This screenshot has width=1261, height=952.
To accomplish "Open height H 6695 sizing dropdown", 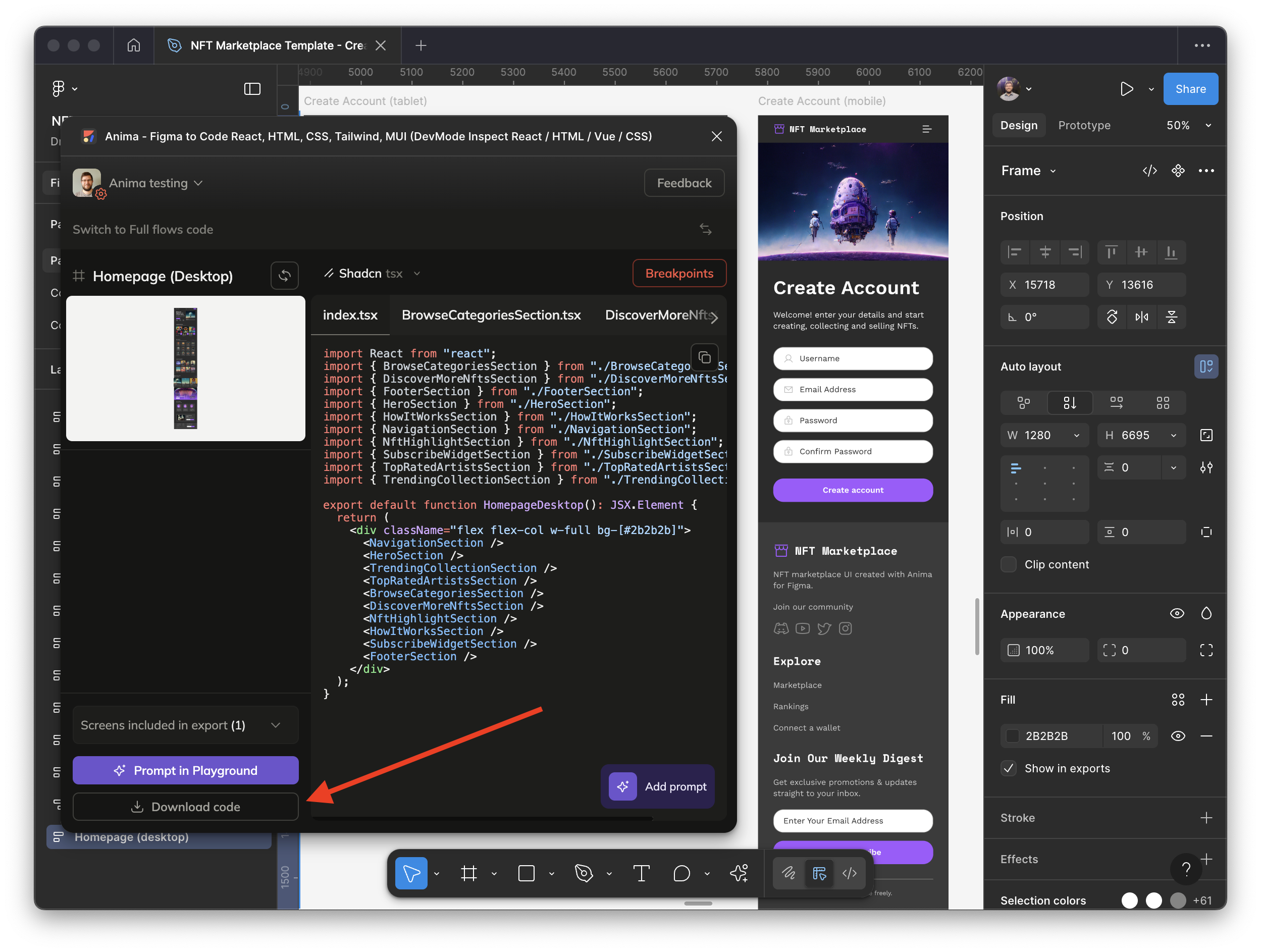I will pos(1173,436).
